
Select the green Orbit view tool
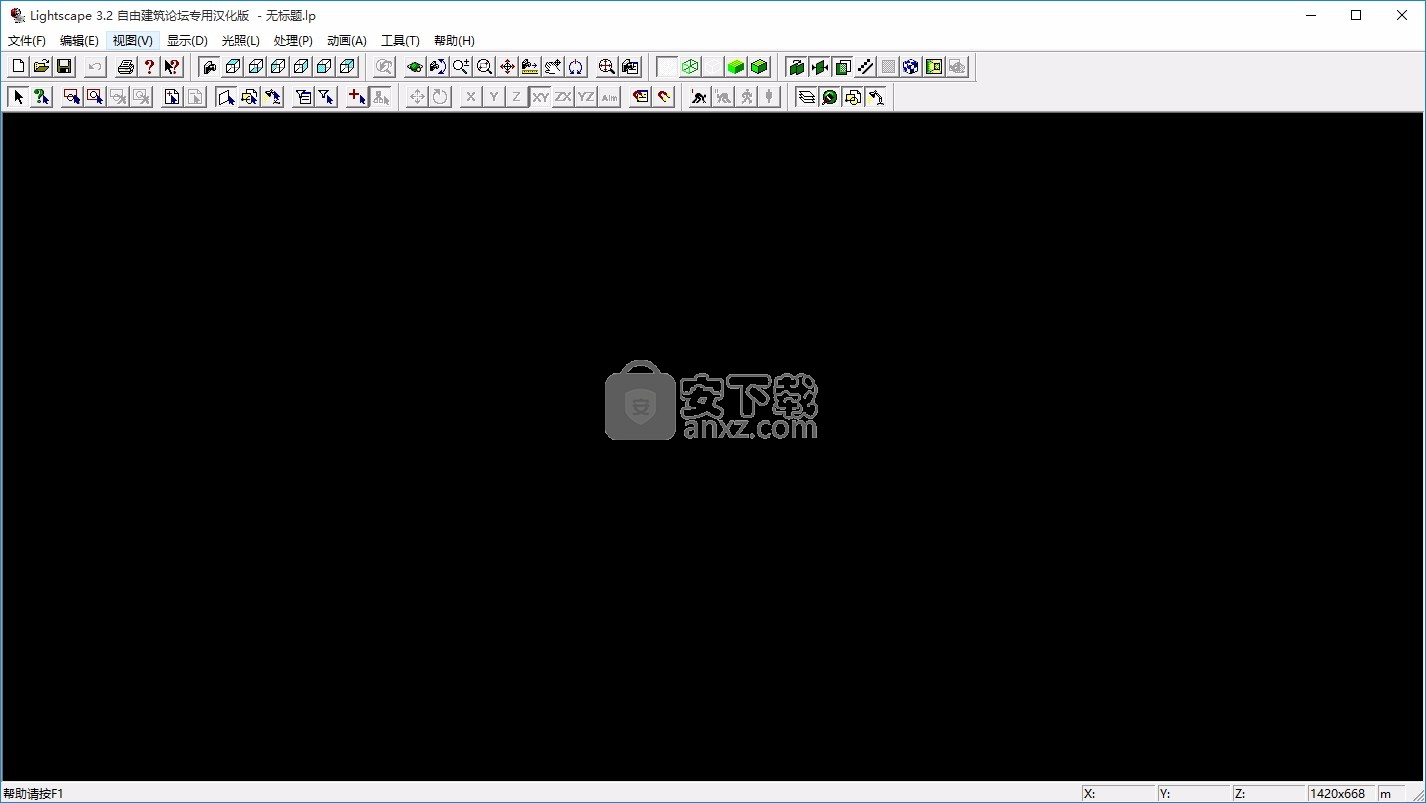415,67
